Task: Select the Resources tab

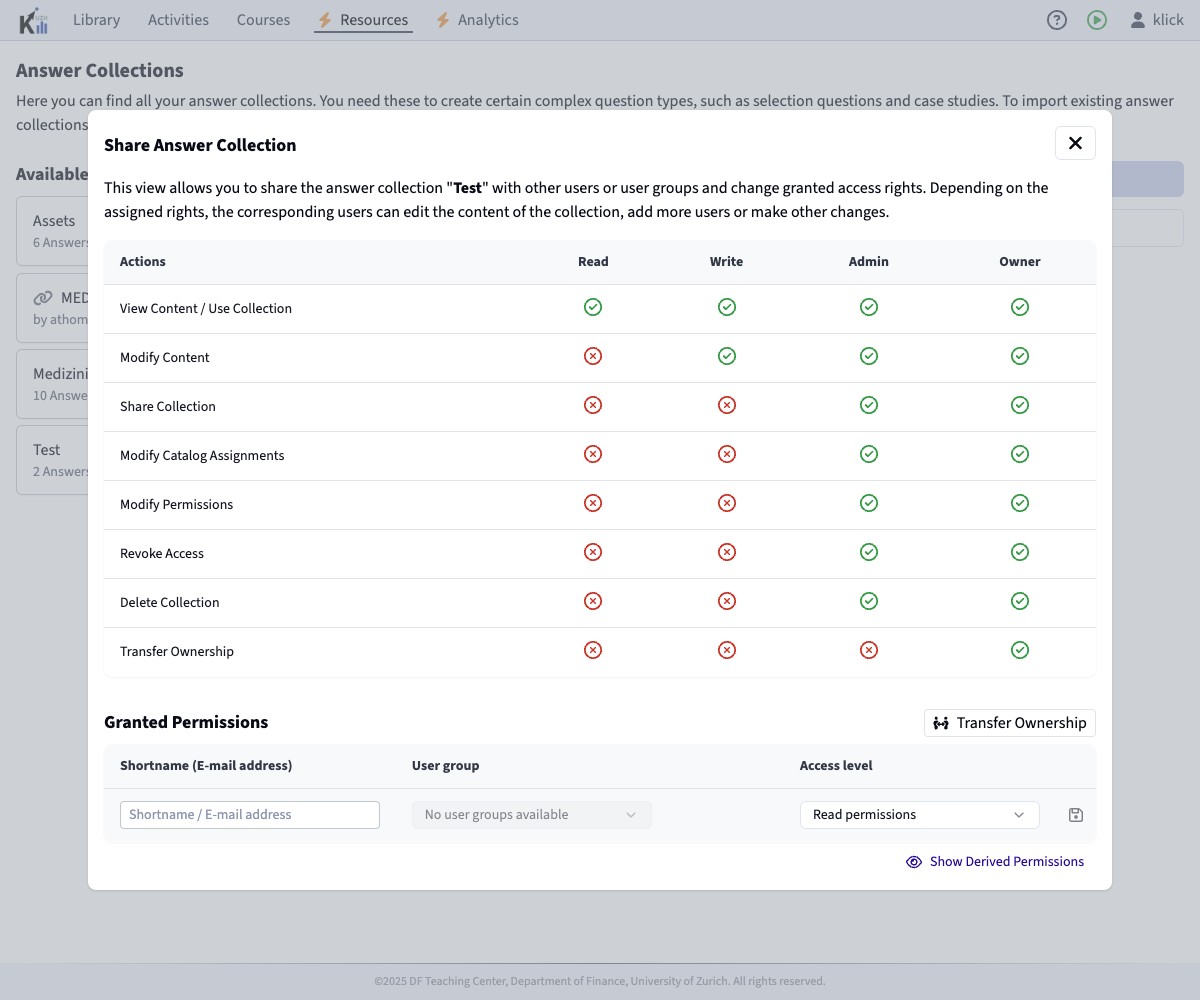Action: coord(363,20)
